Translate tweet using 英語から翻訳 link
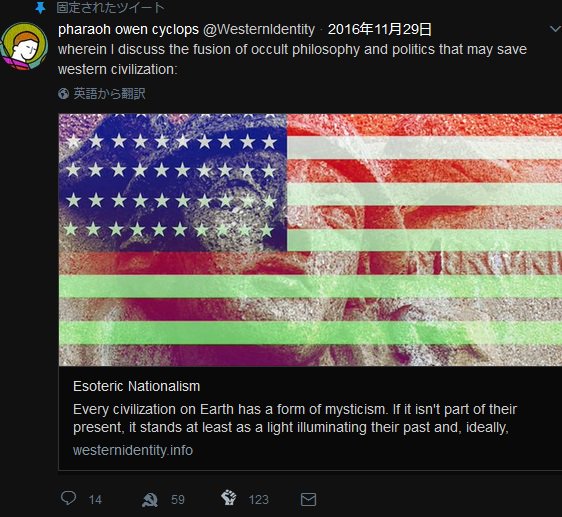 click(109, 94)
